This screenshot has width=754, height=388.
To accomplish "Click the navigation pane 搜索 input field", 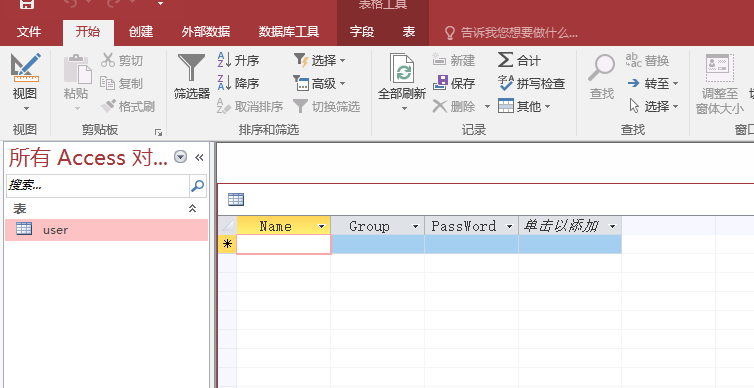I will 98,186.
